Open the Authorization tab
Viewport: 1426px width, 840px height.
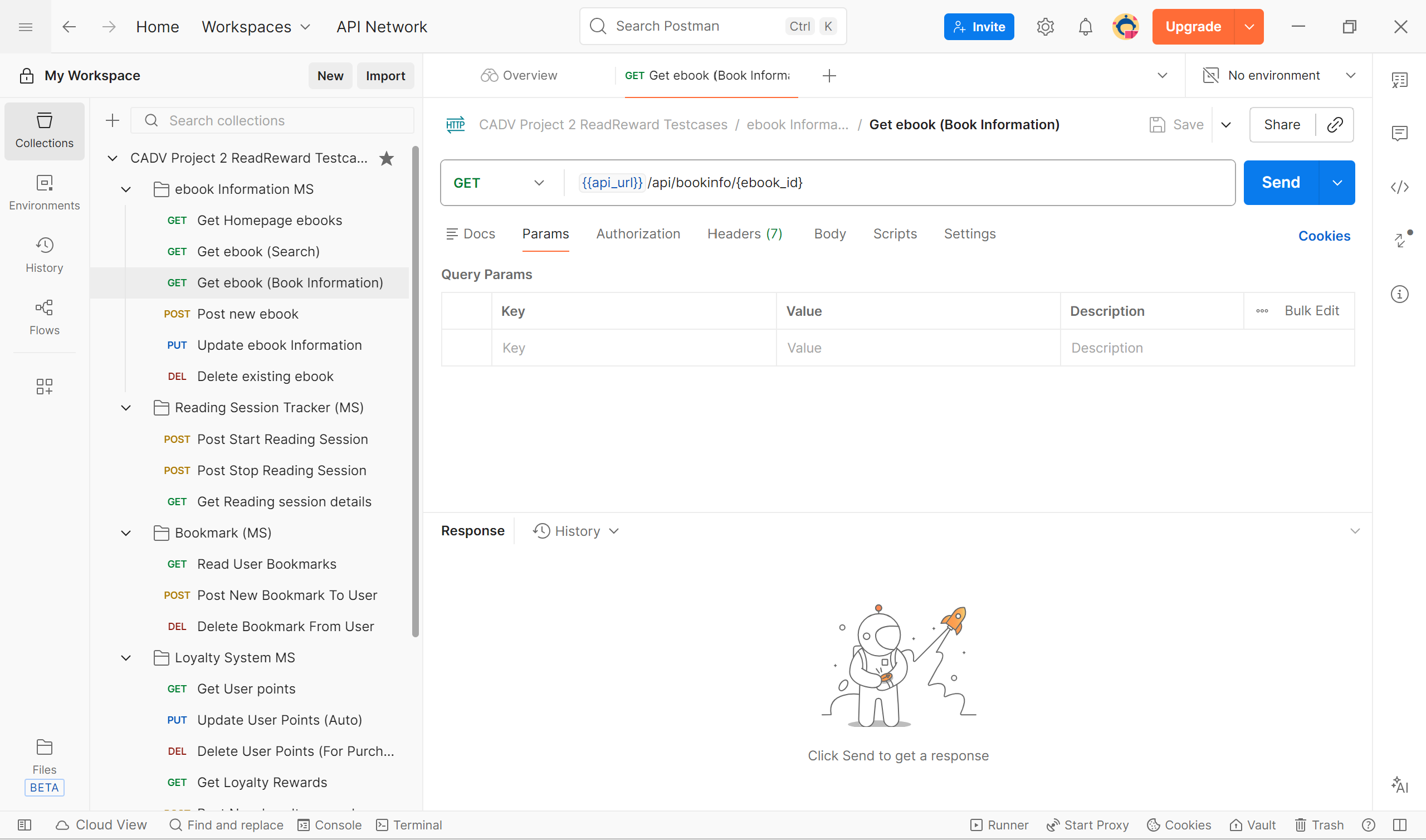point(638,235)
